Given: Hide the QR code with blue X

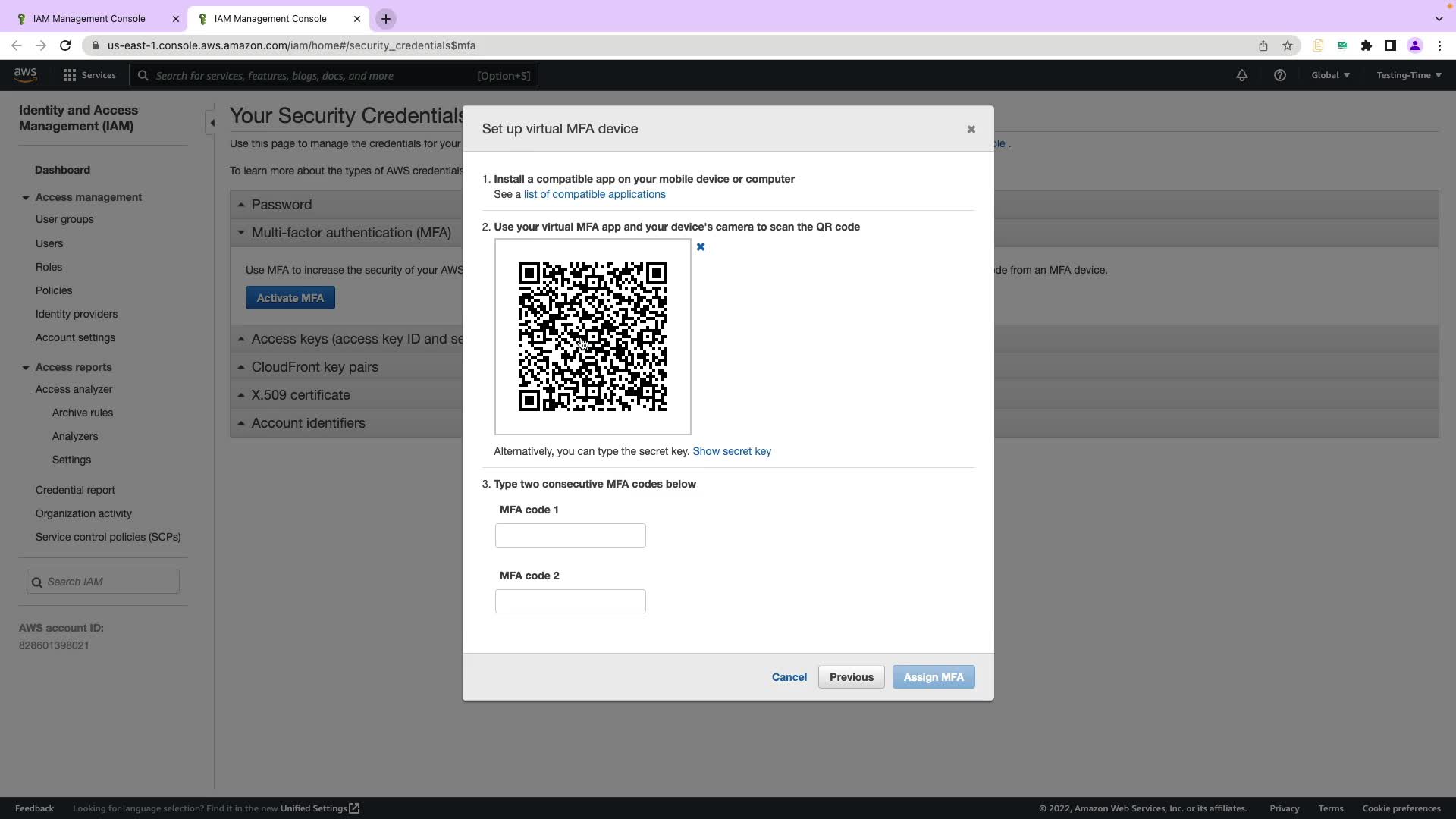Looking at the screenshot, I should point(701,247).
